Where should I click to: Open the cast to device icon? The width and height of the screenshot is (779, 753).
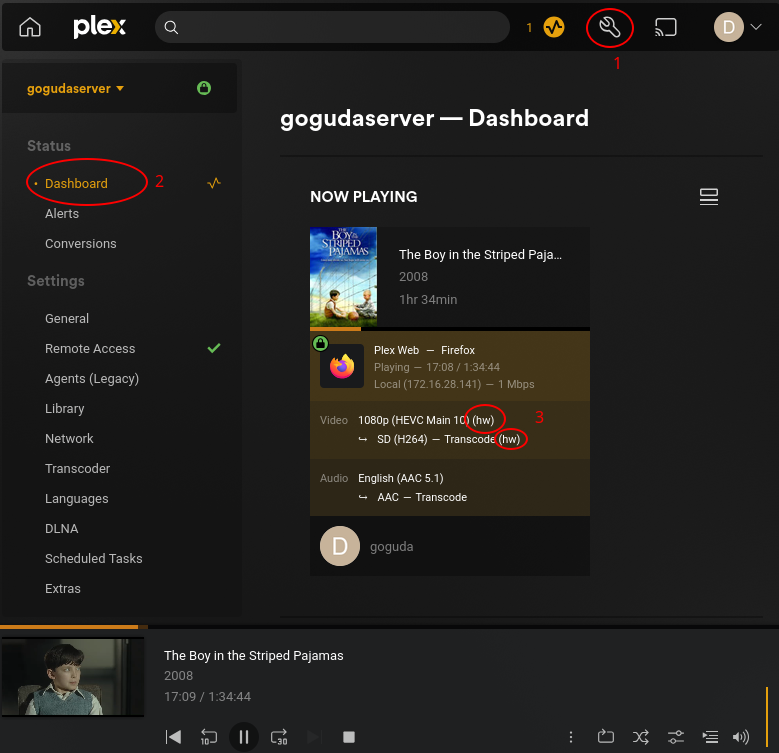[666, 27]
